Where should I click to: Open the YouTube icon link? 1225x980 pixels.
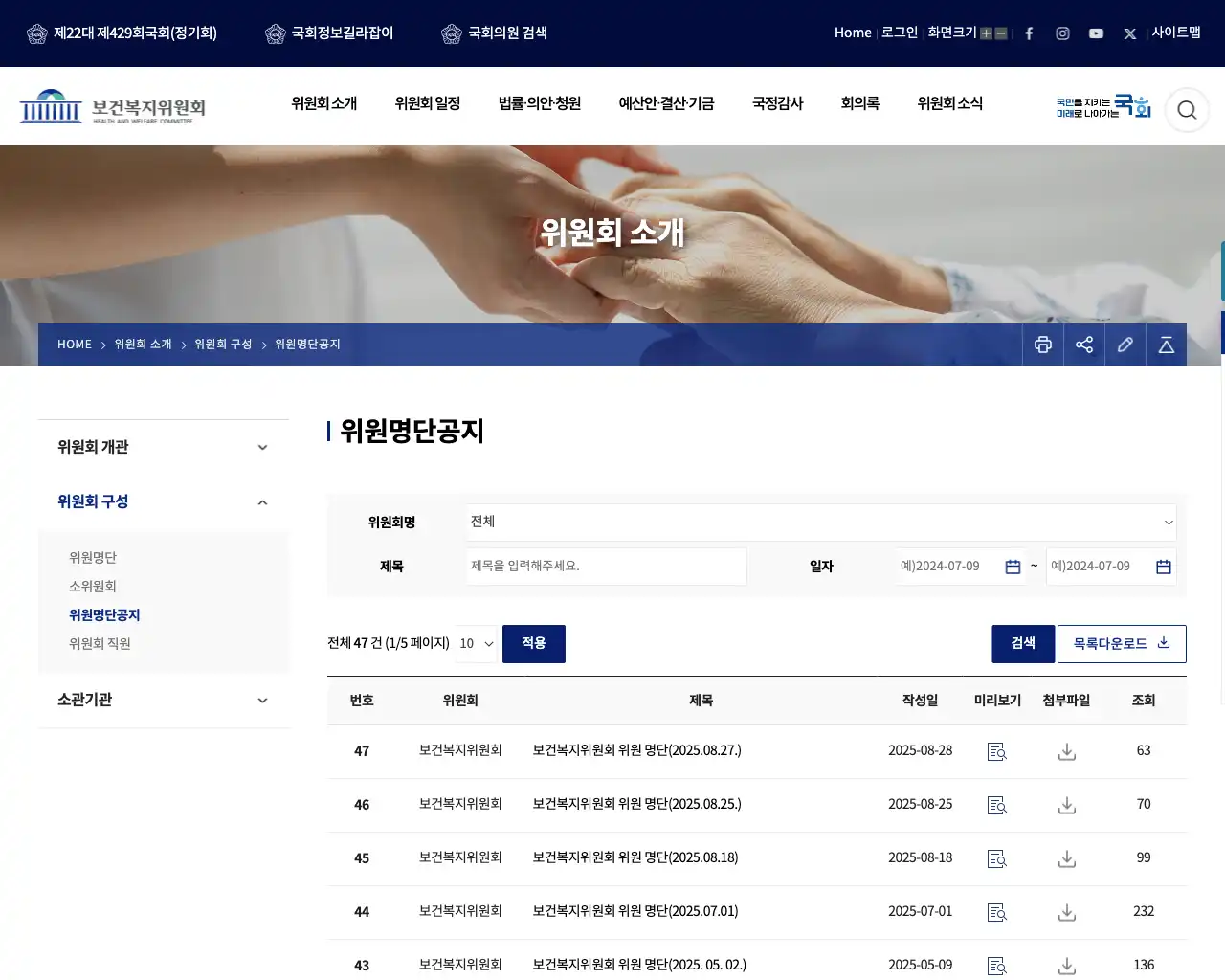point(1096,33)
